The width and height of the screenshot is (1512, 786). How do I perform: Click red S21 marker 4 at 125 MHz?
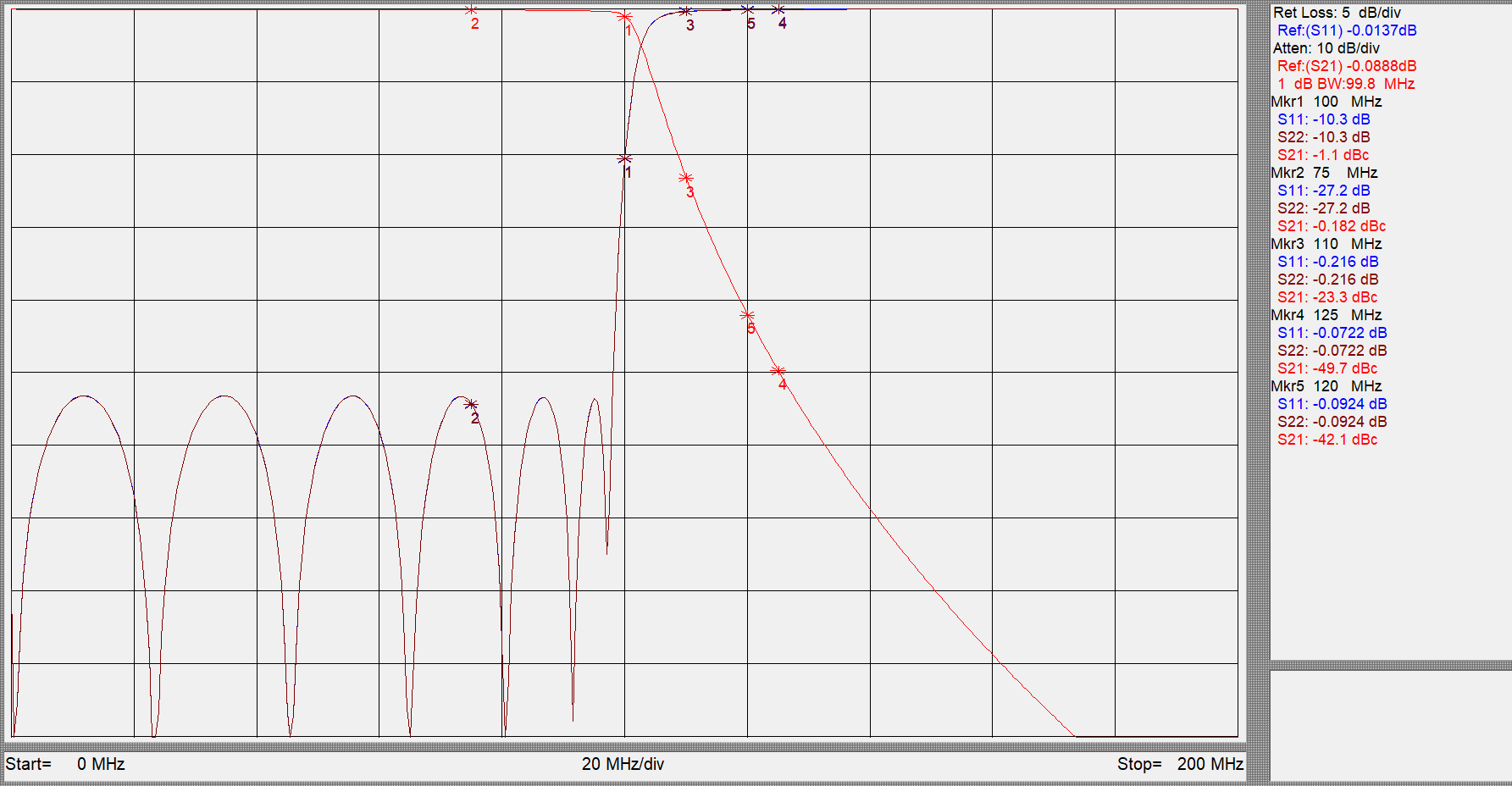[x=778, y=371]
